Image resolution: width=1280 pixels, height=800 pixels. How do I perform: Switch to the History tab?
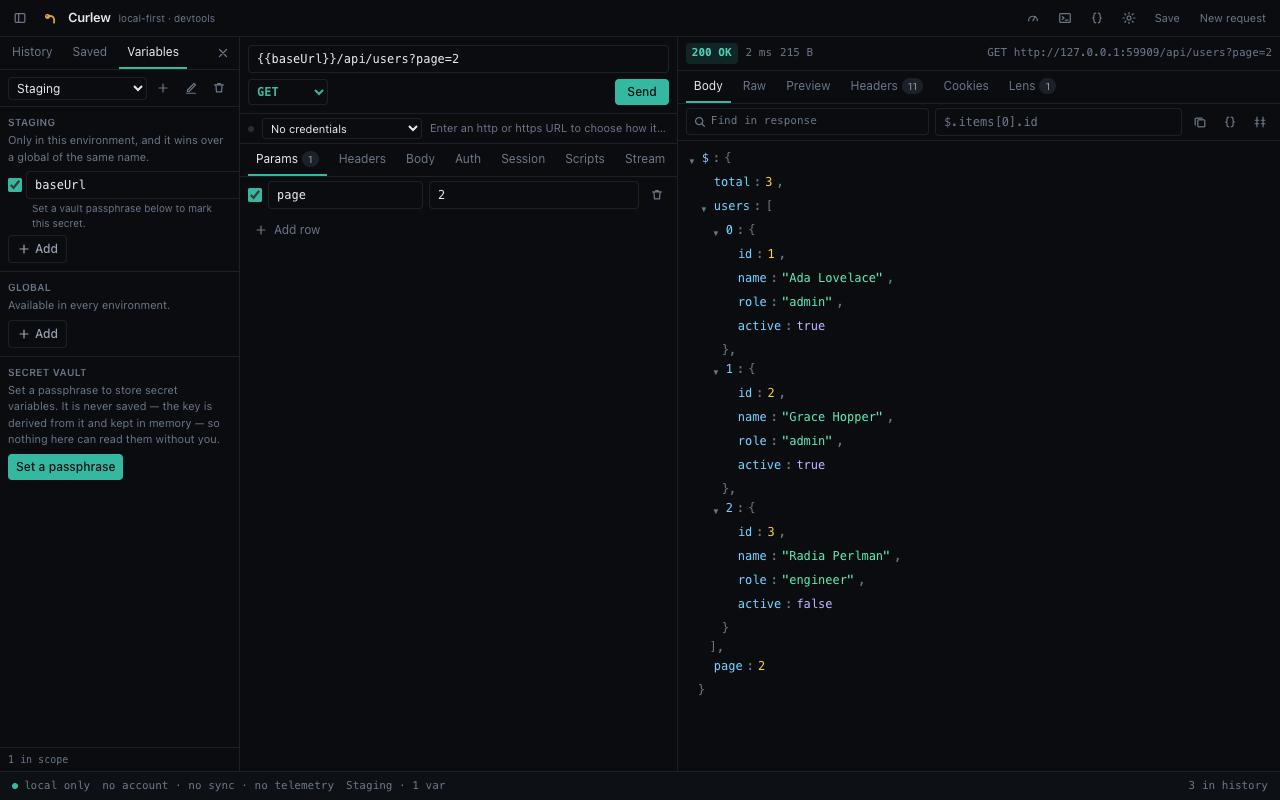point(32,52)
